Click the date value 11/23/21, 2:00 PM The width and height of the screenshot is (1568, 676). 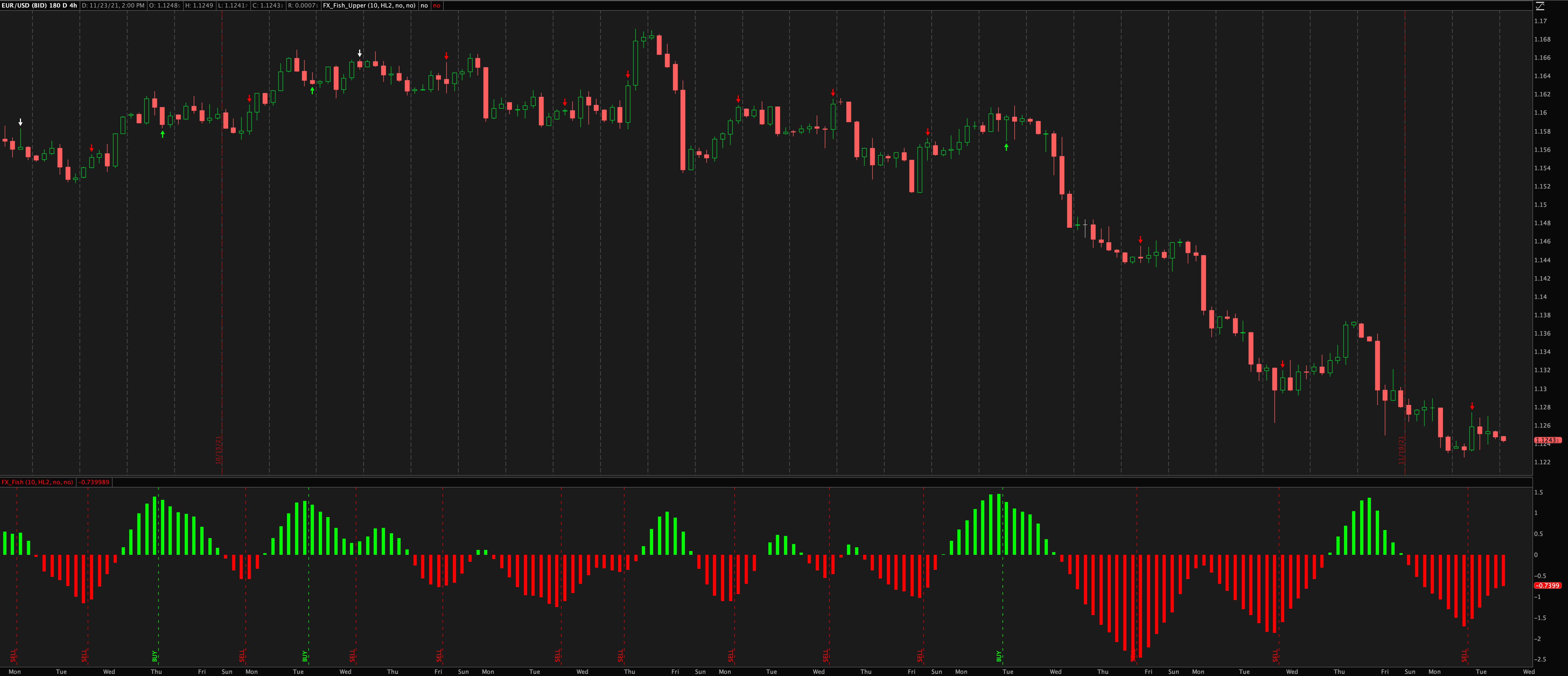coord(113,5)
